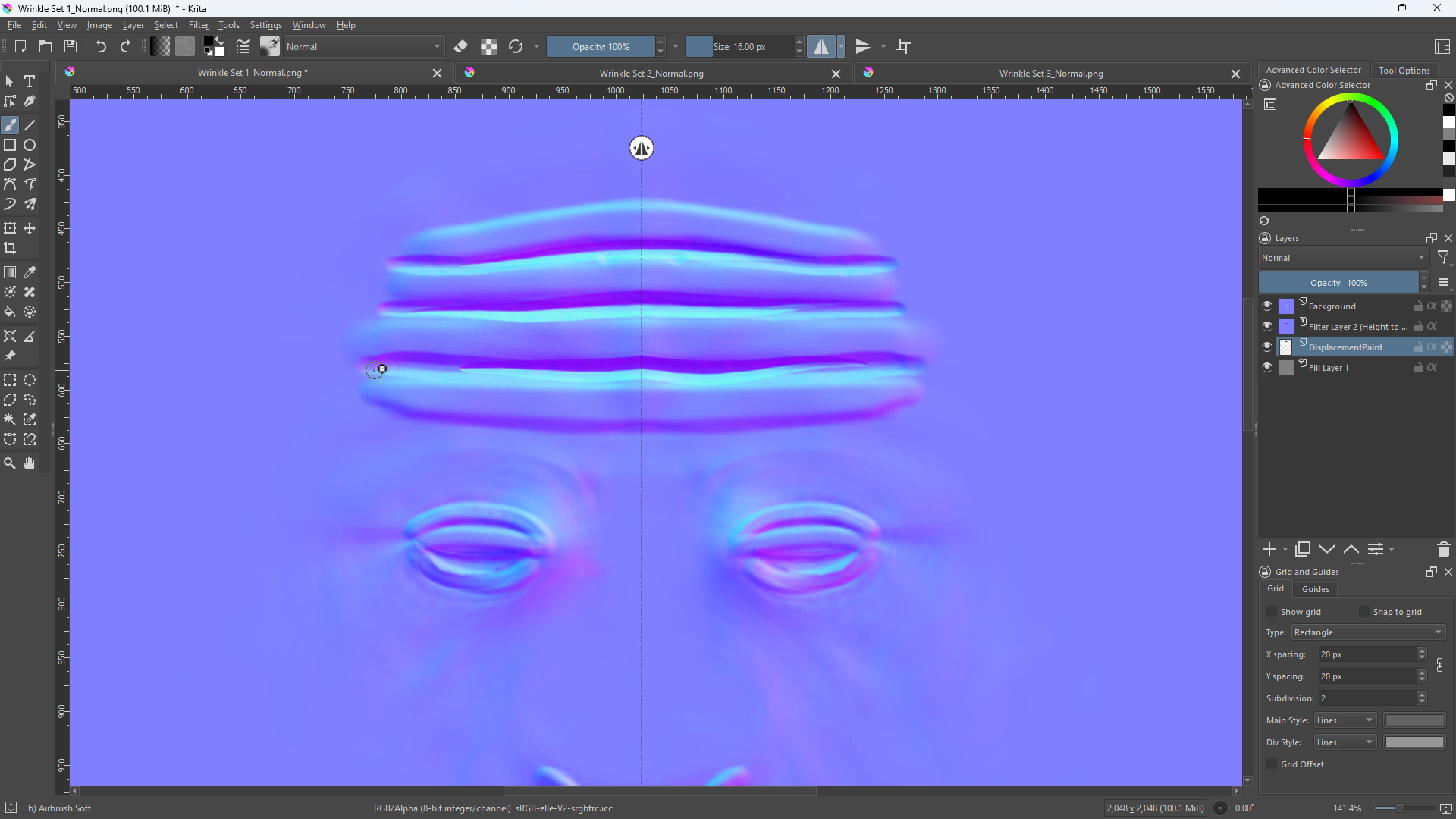Select the Fill bucket tool
The width and height of the screenshot is (1456, 819).
(x=10, y=312)
